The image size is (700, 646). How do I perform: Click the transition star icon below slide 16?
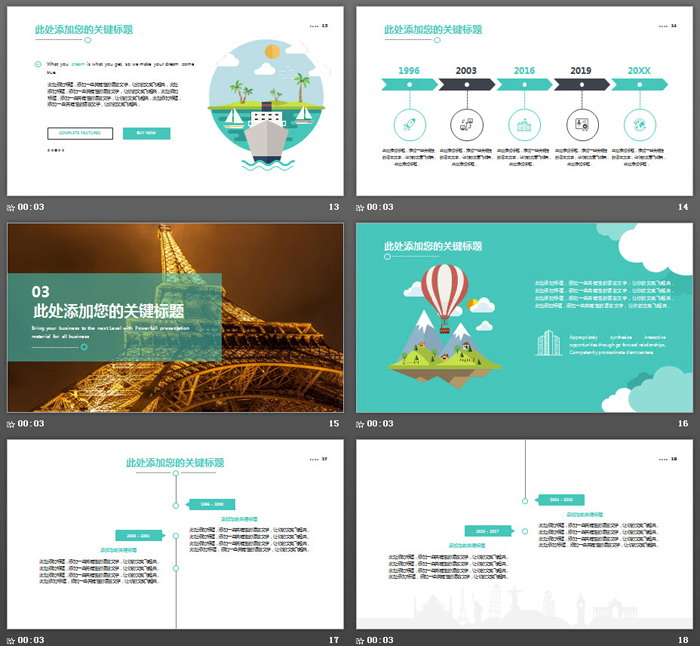360,424
